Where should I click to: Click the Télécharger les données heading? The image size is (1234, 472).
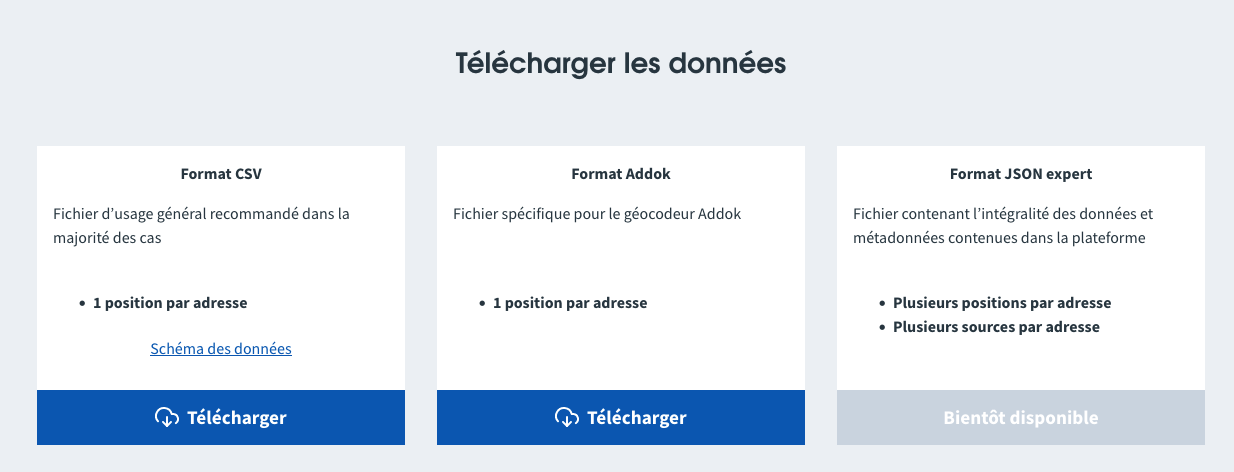(x=621, y=63)
